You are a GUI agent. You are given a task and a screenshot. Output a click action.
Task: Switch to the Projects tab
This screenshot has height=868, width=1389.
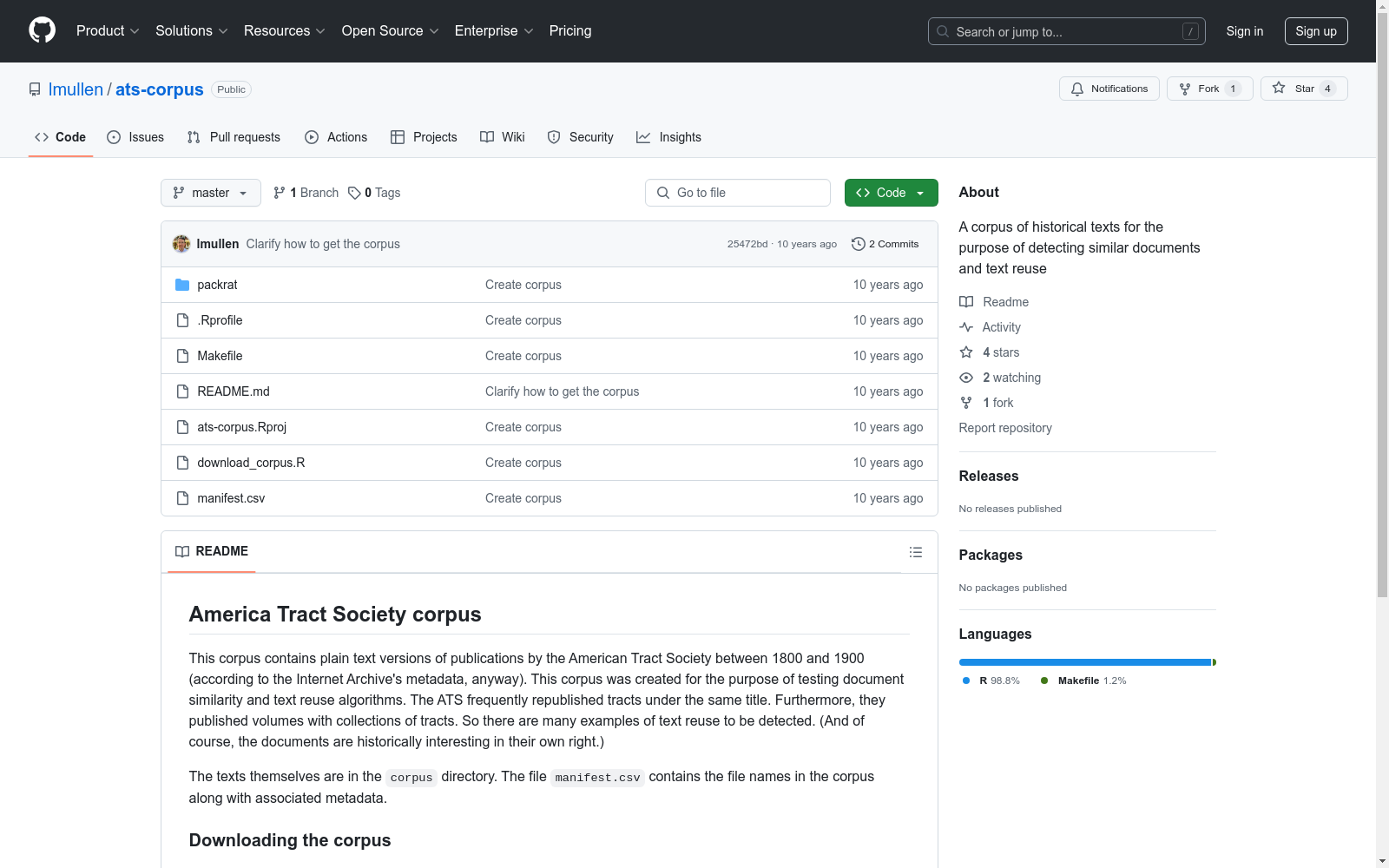pyautogui.click(x=424, y=137)
